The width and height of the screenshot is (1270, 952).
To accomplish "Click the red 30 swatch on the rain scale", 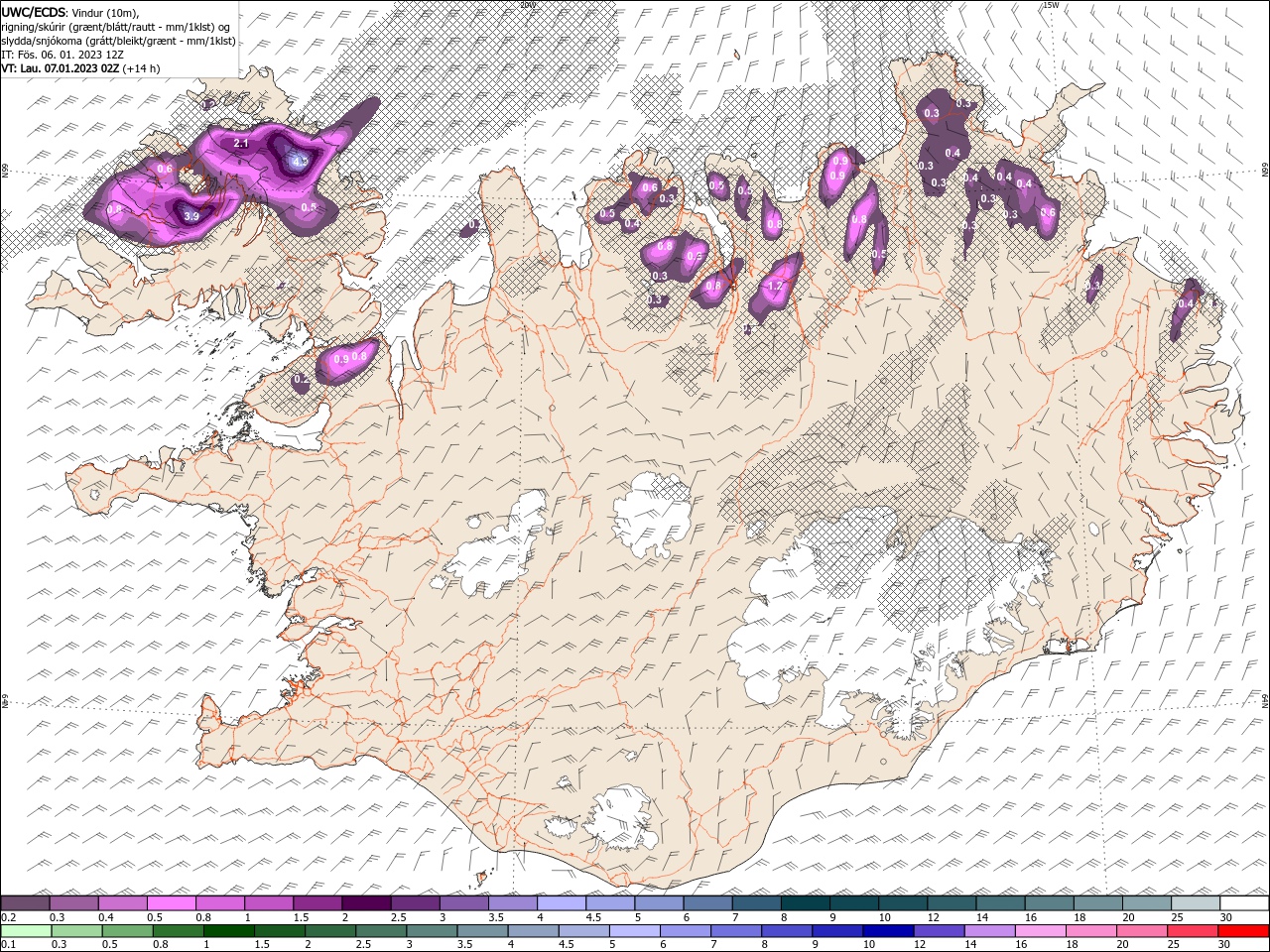I will pyautogui.click(x=1243, y=931).
